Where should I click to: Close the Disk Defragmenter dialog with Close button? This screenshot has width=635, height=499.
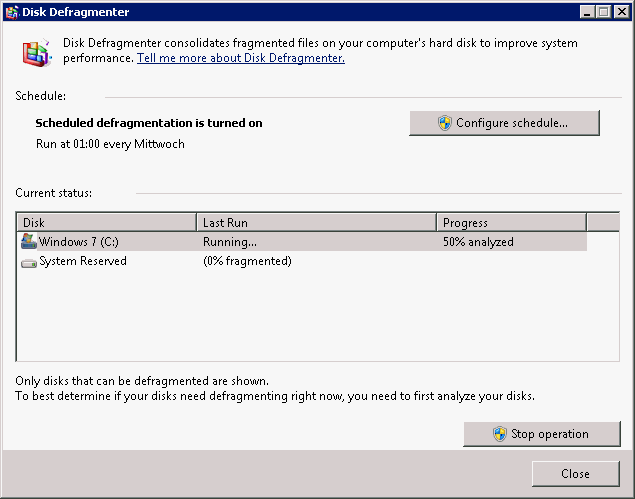(575, 473)
